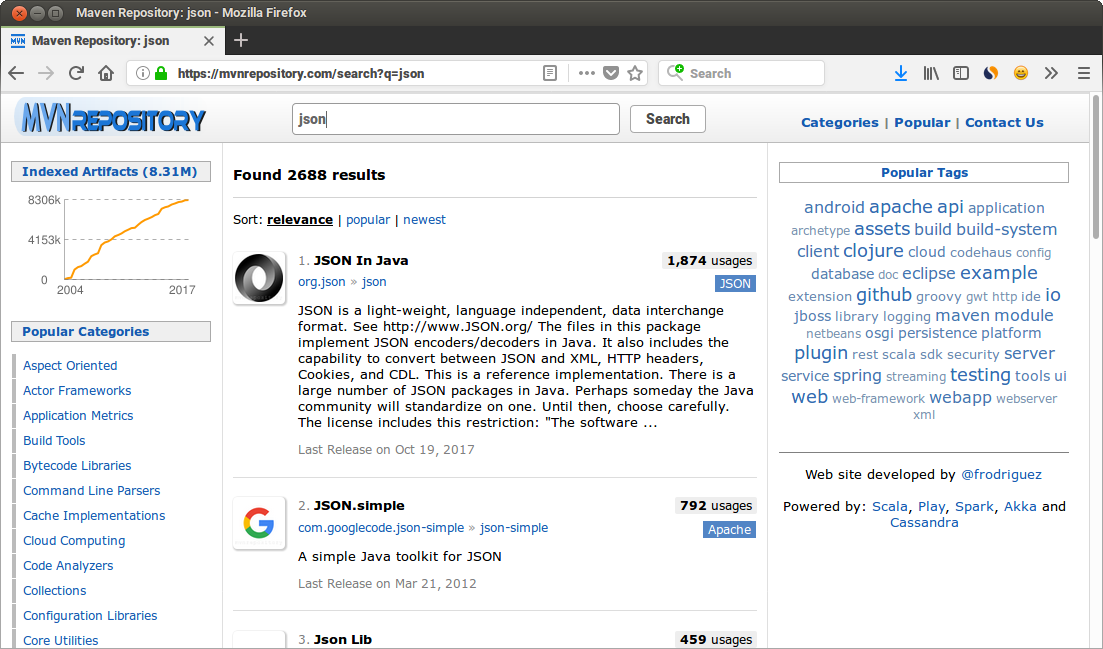Open the emoji add-on icon
The height and width of the screenshot is (649, 1103).
click(1021, 73)
